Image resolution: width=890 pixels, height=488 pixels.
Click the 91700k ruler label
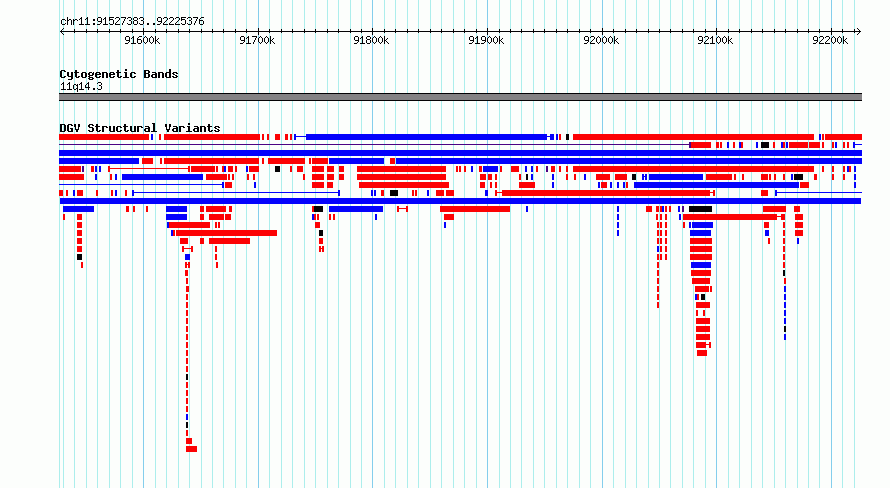257,40
